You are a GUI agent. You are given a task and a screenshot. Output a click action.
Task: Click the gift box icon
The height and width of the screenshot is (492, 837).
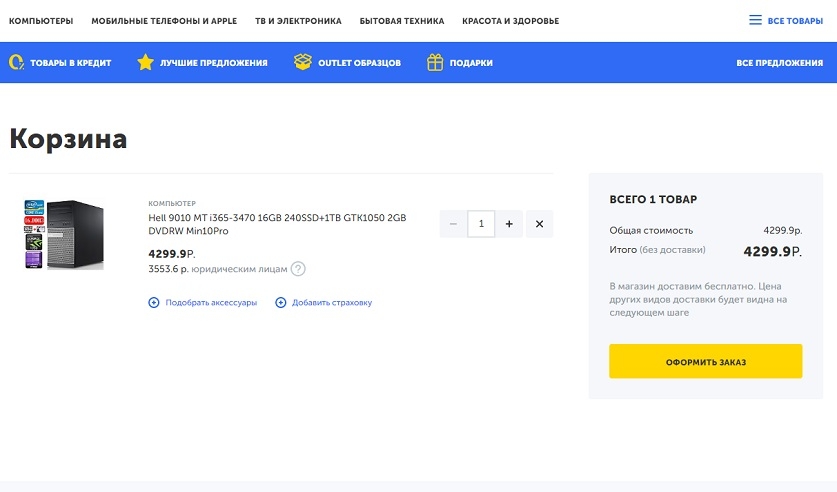pos(435,63)
